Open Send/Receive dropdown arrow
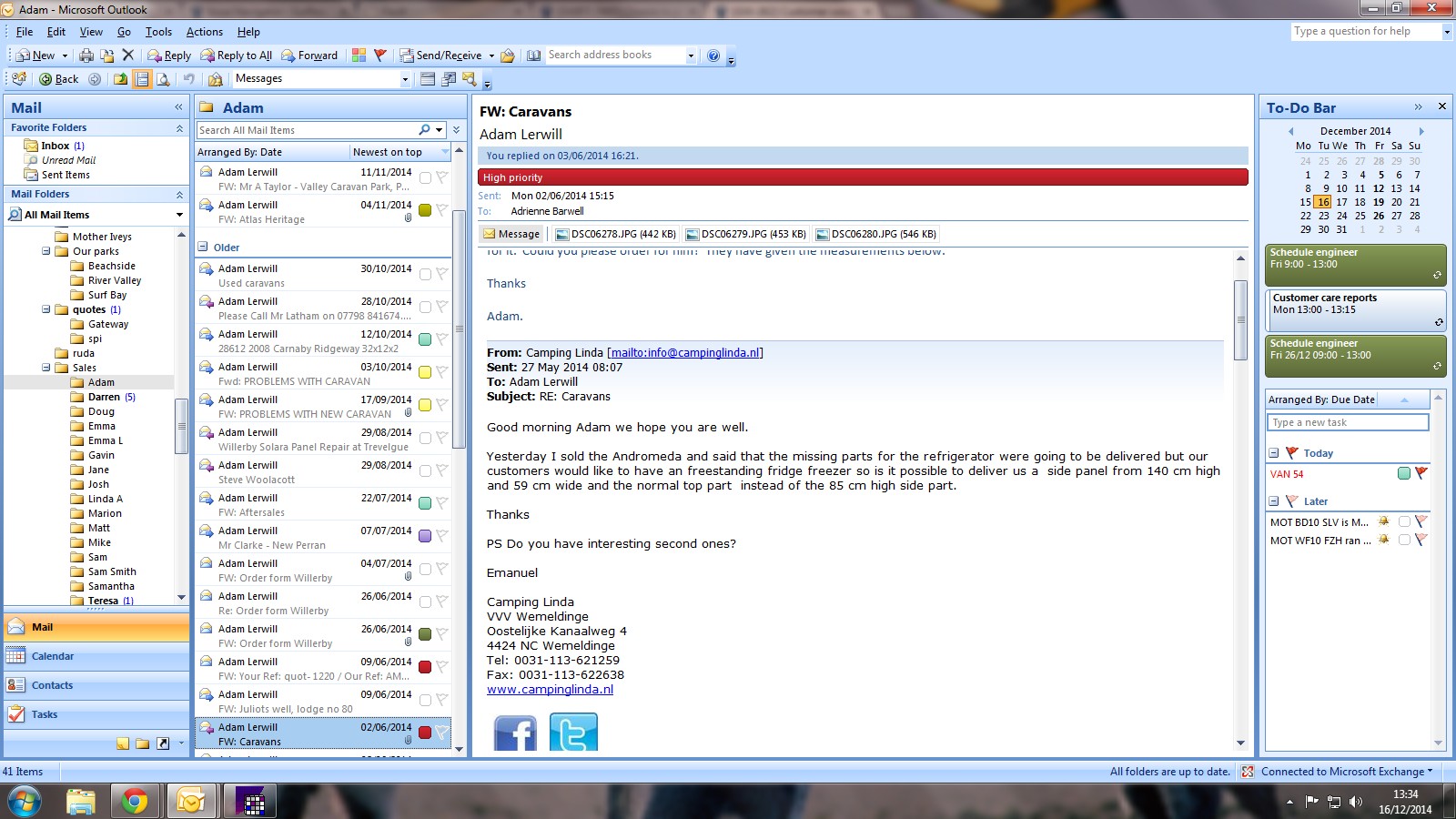1456x819 pixels. tap(491, 56)
